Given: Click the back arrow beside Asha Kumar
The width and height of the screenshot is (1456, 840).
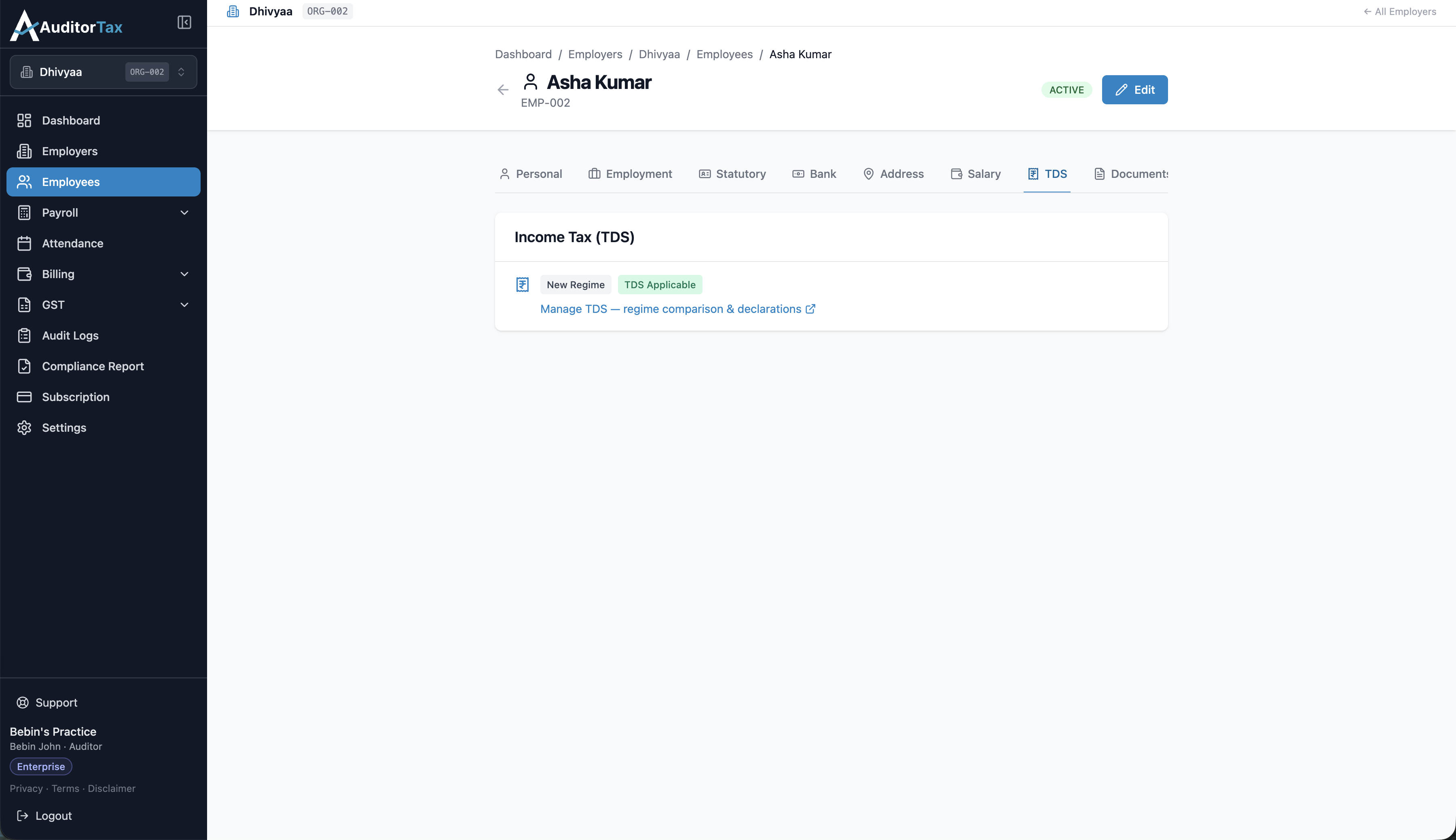Looking at the screenshot, I should click(x=503, y=90).
